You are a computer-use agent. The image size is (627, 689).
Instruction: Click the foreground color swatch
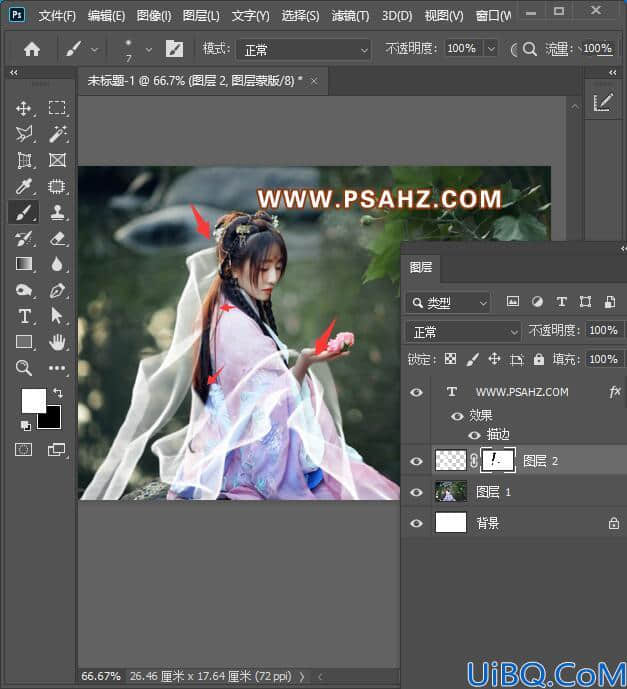click(32, 399)
